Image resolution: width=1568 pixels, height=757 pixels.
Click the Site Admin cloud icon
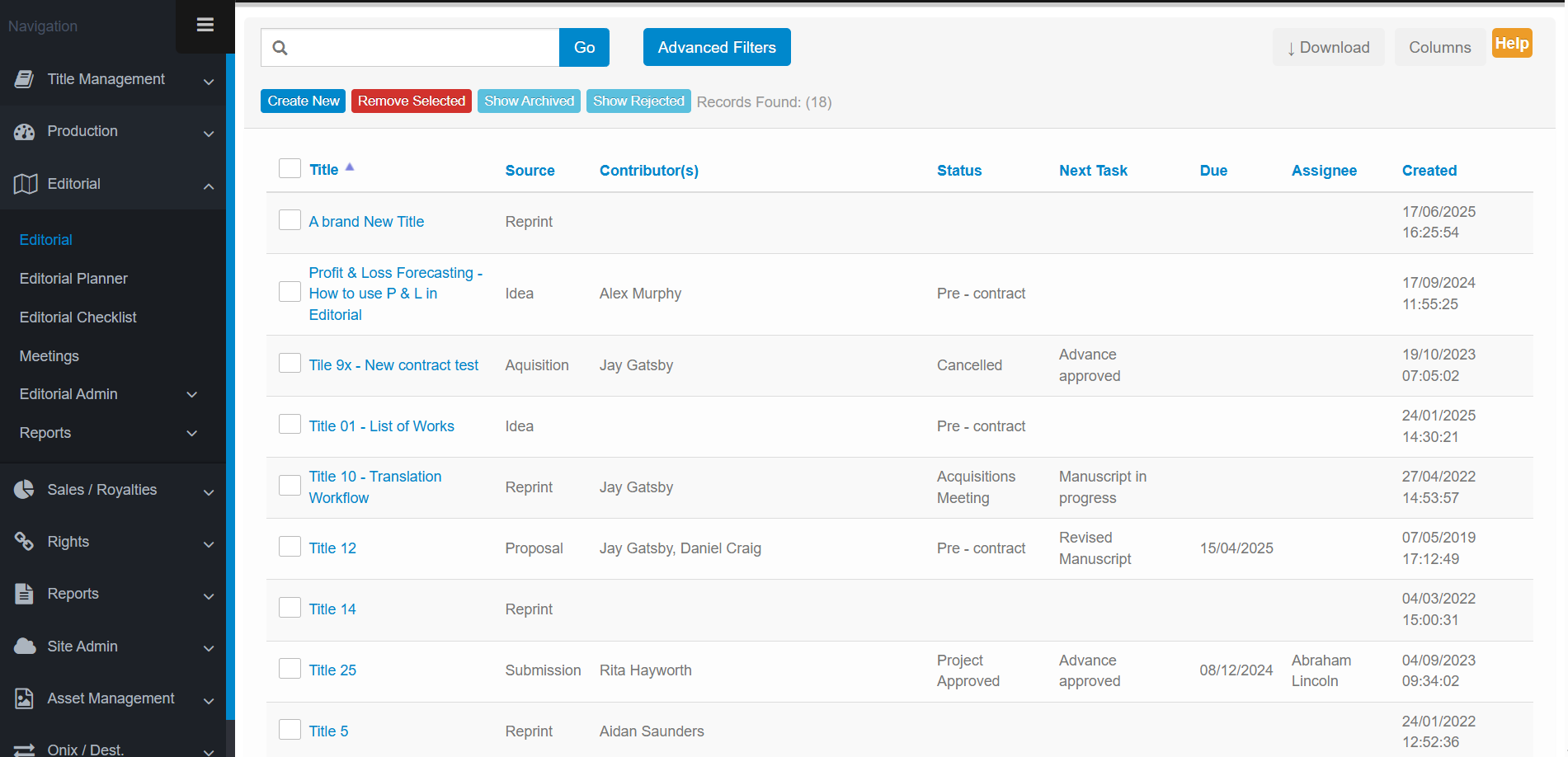pos(25,647)
